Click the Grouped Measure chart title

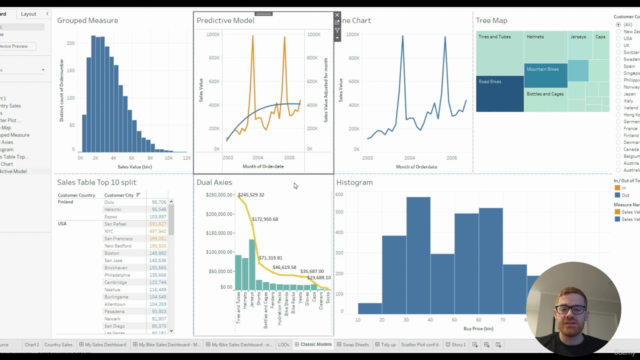(x=87, y=20)
